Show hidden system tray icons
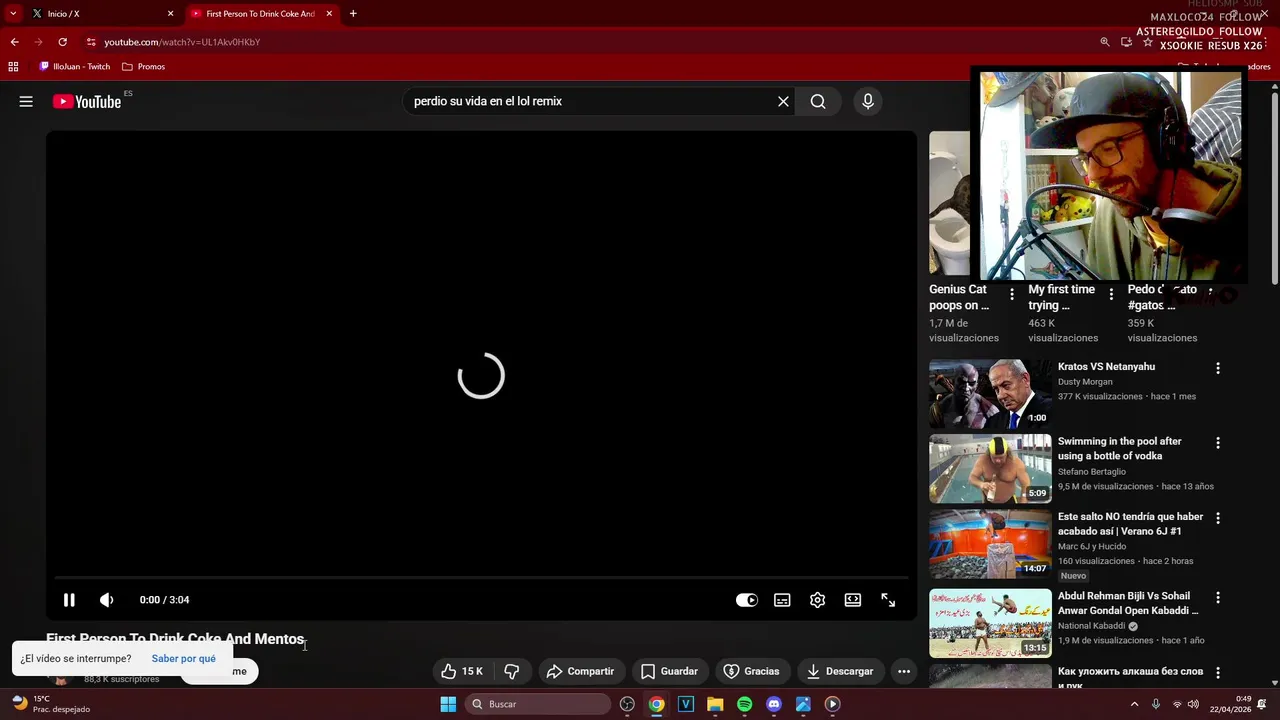Screen dimensions: 1280x720 pyautogui.click(x=1134, y=704)
